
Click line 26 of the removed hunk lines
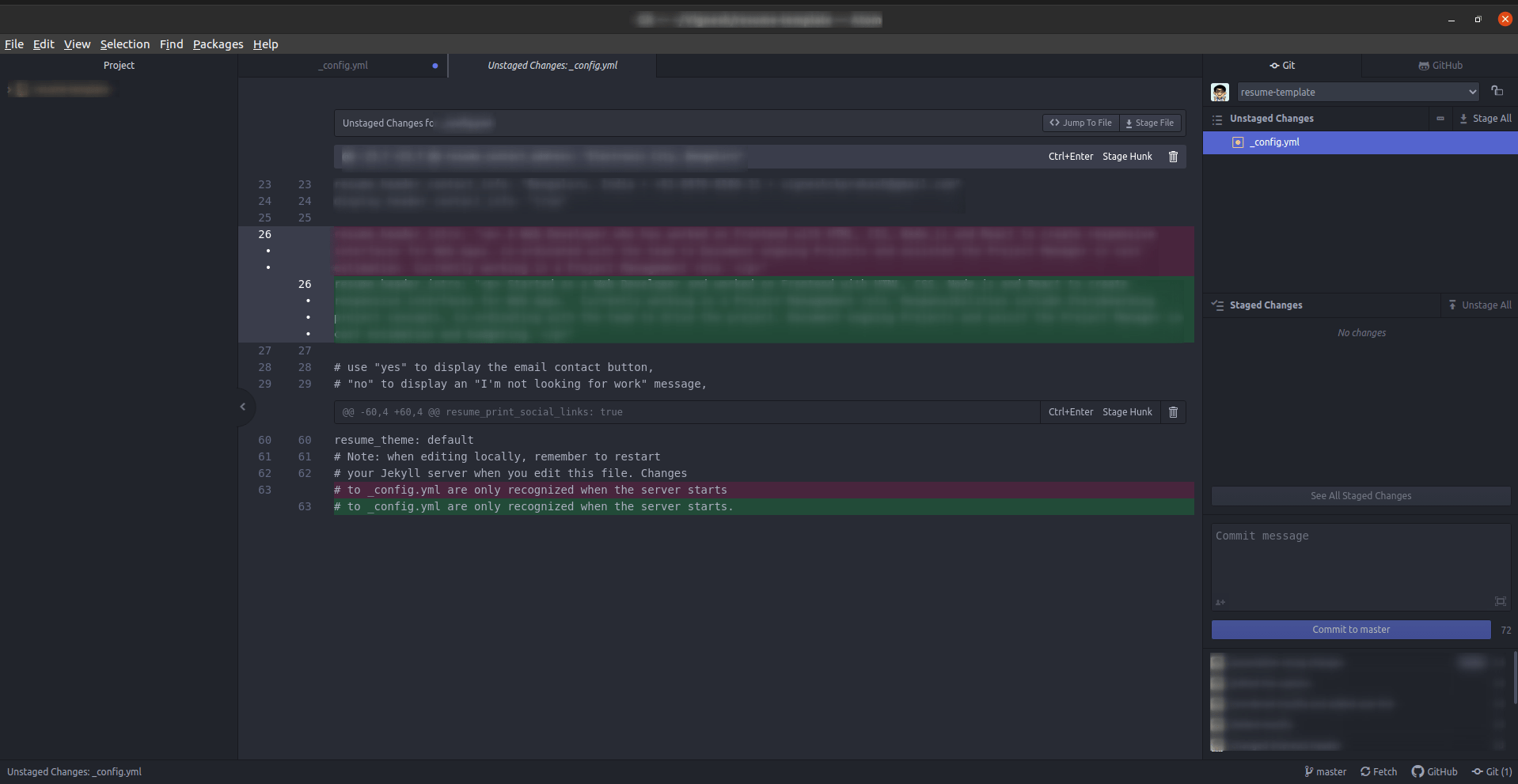[264, 234]
